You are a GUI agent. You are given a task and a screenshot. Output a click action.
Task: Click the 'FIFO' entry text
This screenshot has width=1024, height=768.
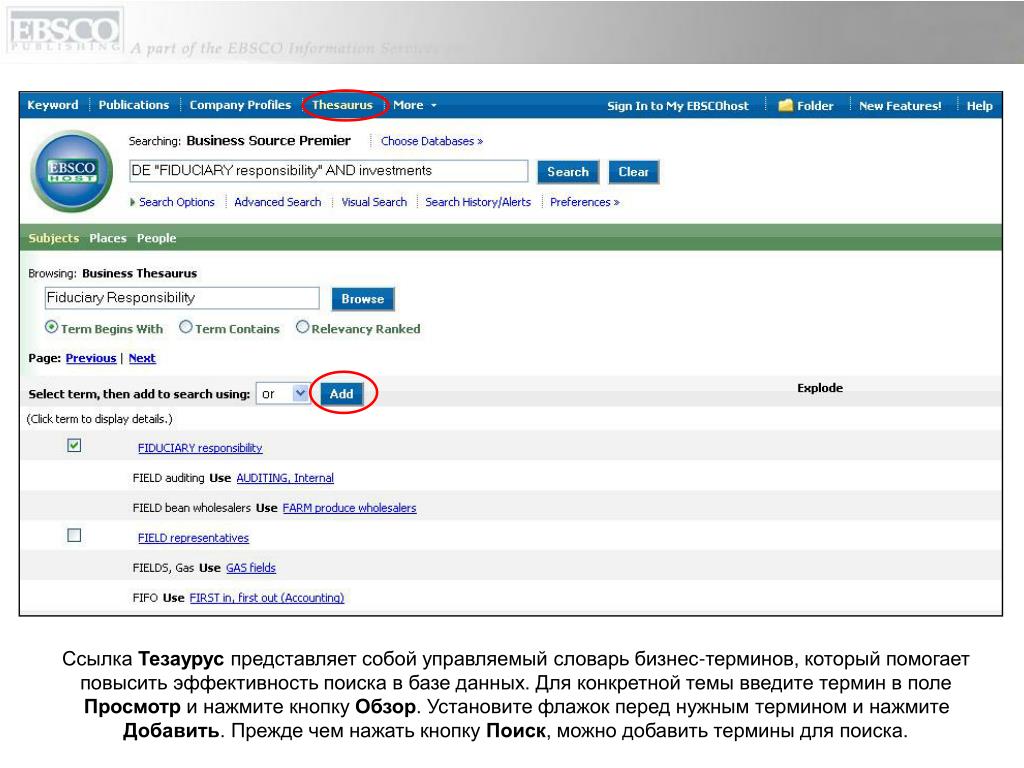click(145, 598)
